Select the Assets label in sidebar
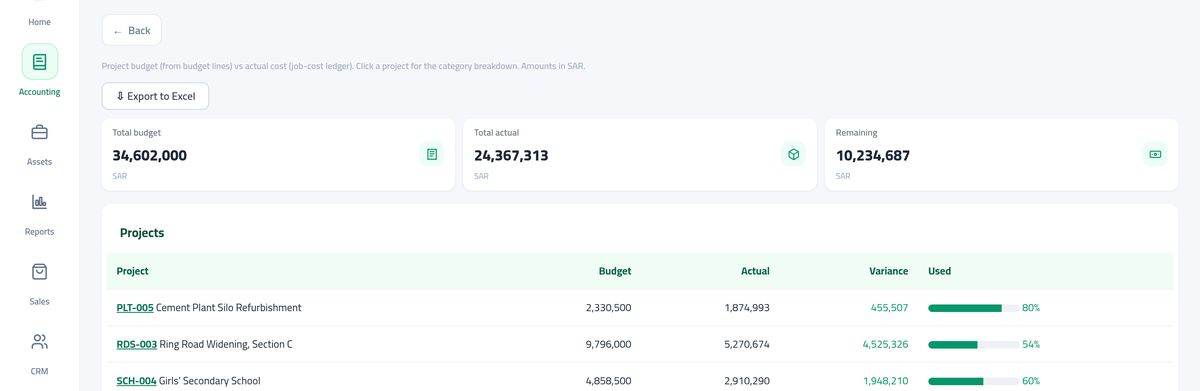The width and height of the screenshot is (1200, 391). coord(40,162)
